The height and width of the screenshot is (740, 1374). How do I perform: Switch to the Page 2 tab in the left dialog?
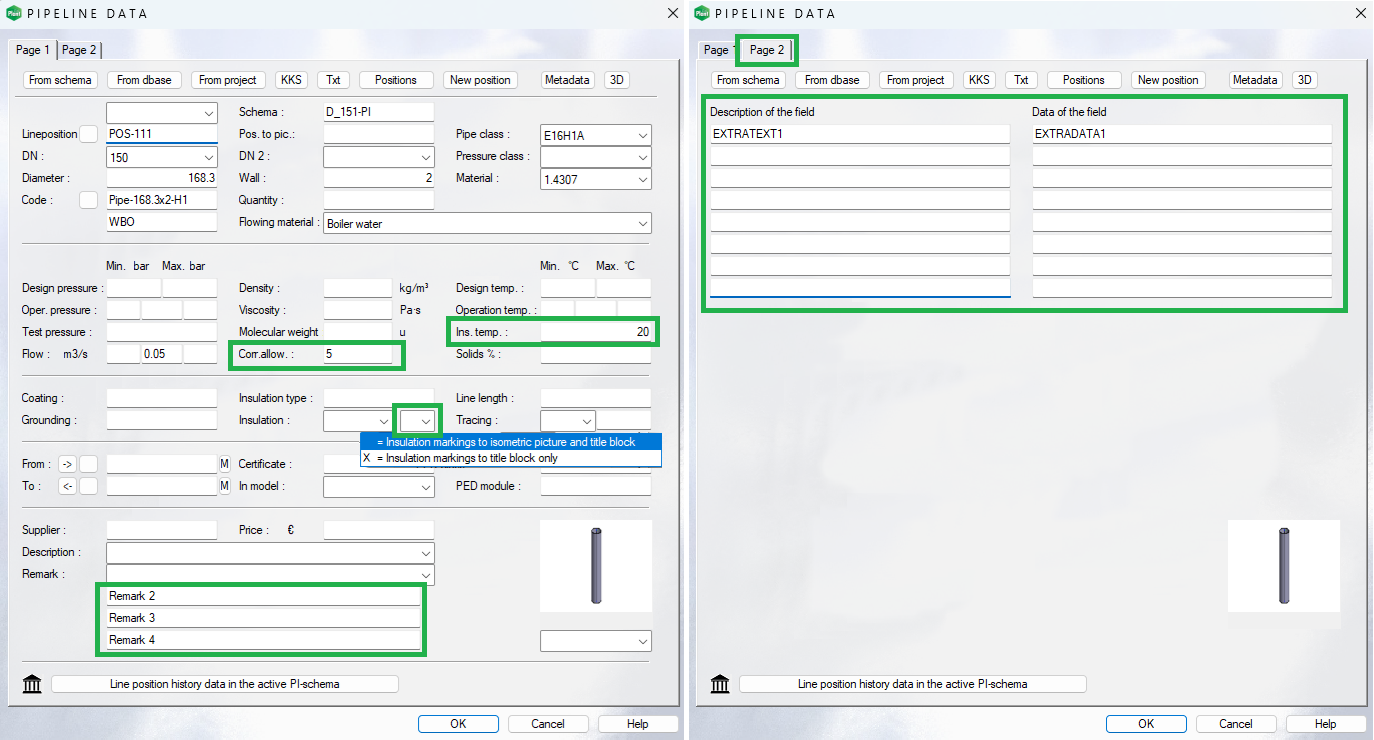pyautogui.click(x=79, y=50)
